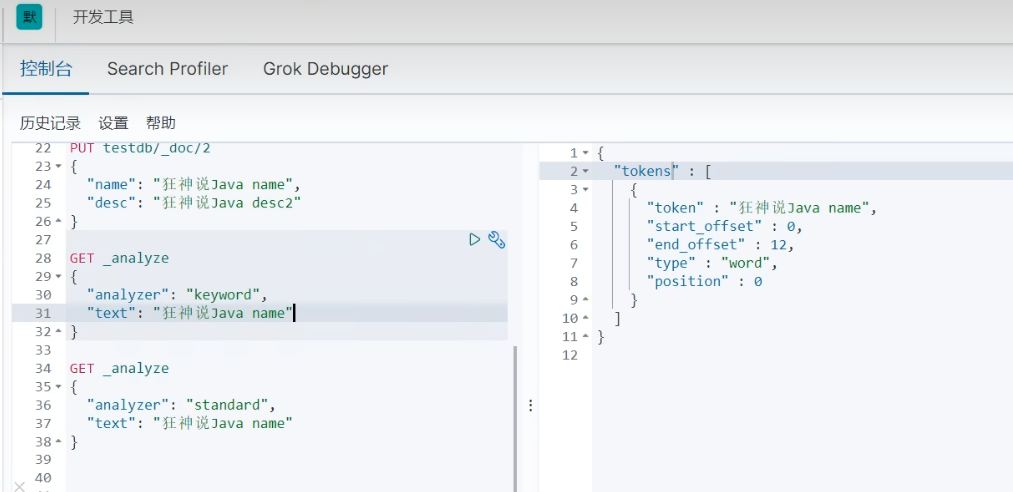Toggle fold arrow at editor line 38
The width and height of the screenshot is (1013, 492).
pos(58,442)
